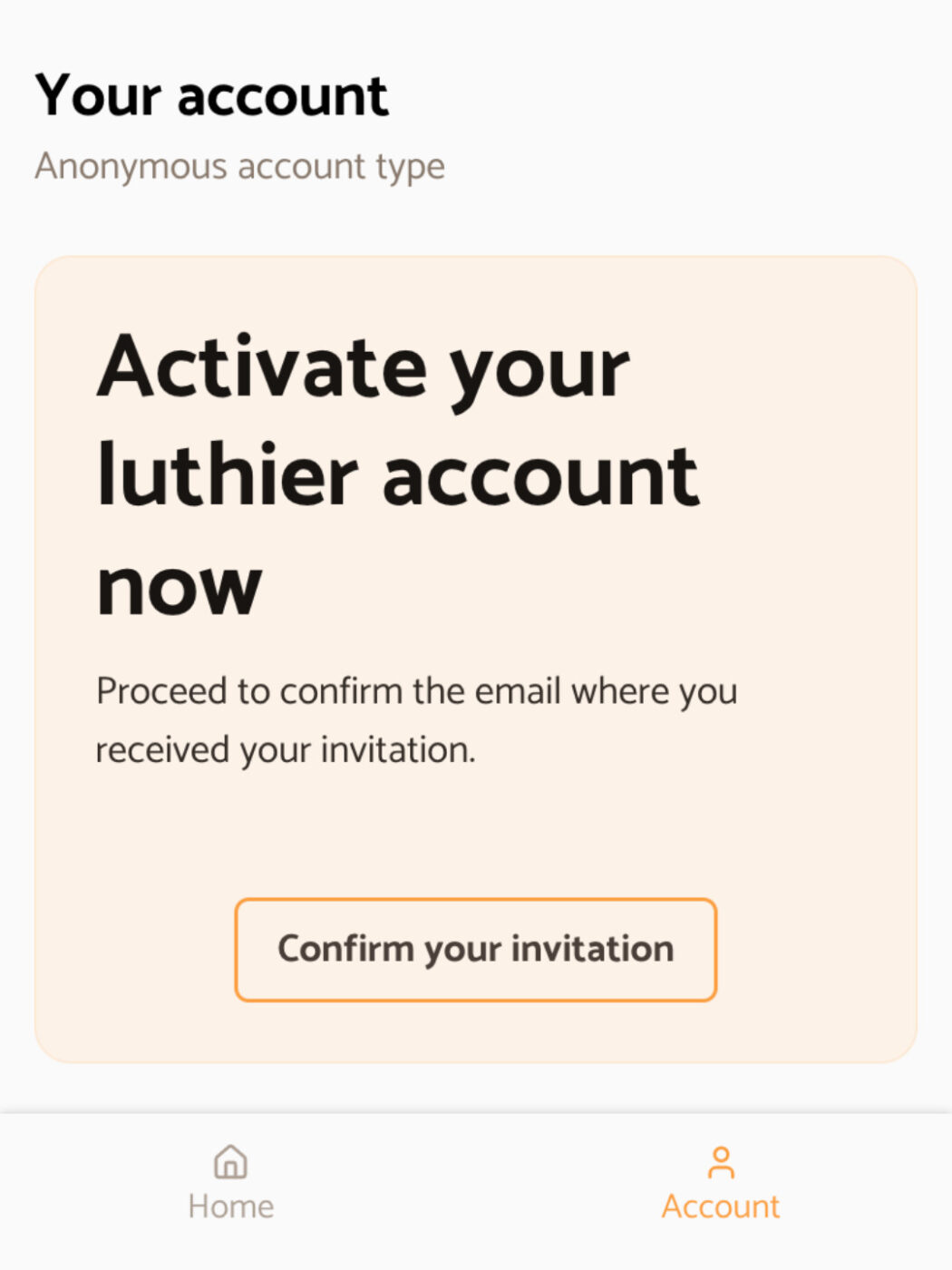This screenshot has width=952, height=1270.
Task: Select the Account tab label
Action: coord(721,1206)
